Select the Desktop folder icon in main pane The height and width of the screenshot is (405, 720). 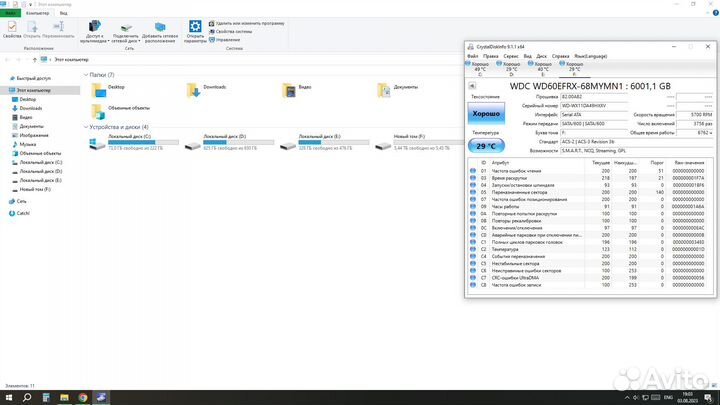coord(98,90)
